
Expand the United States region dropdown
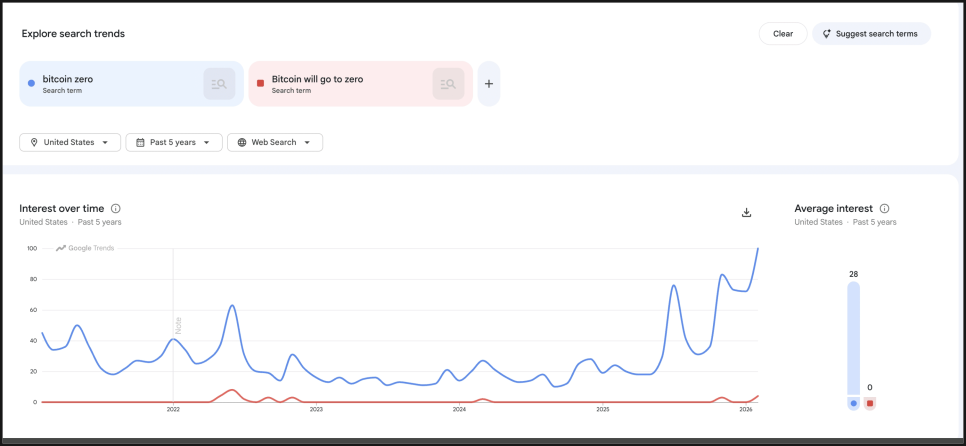[x=70, y=143]
